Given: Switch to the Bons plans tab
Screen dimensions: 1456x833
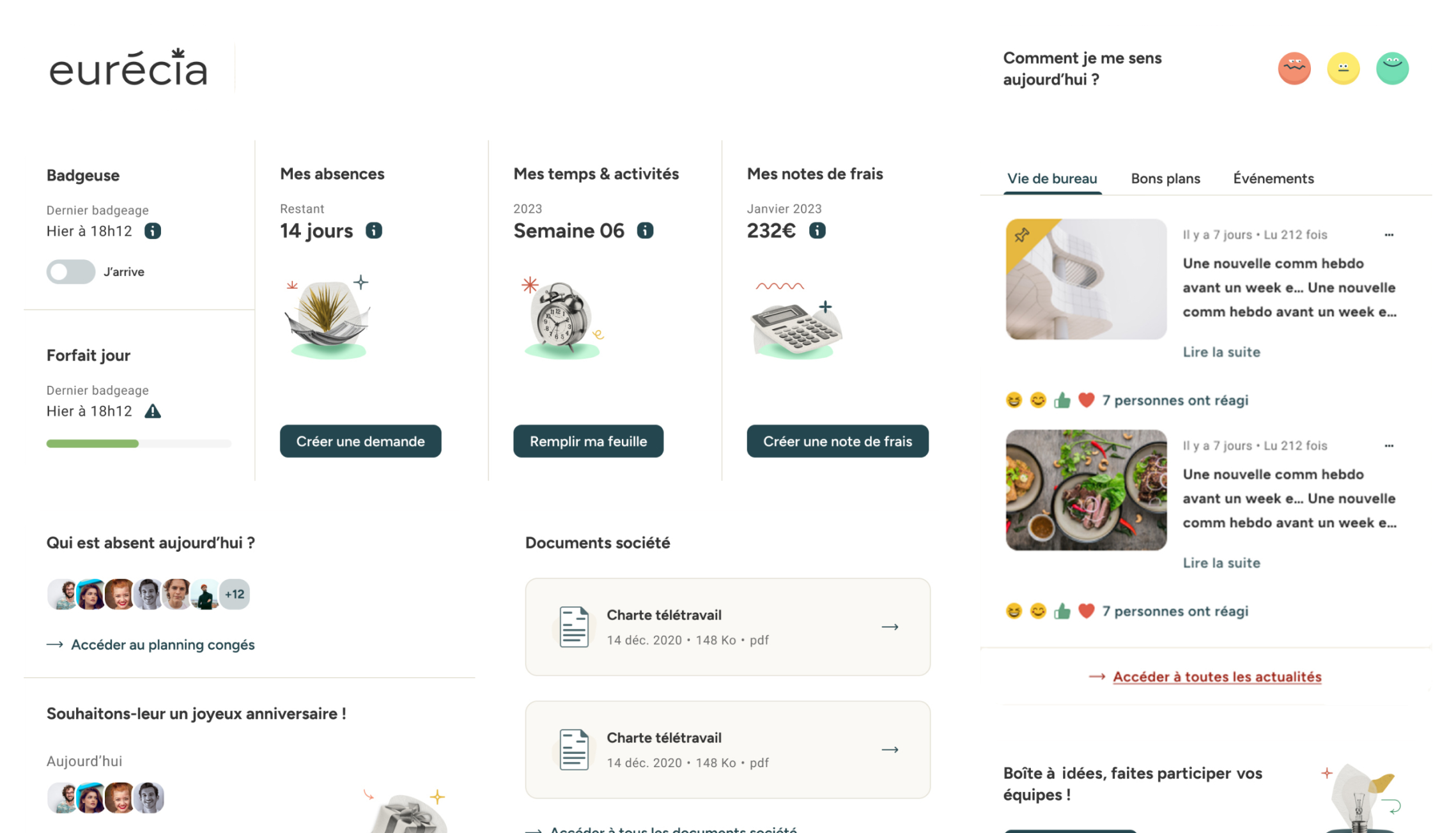Looking at the screenshot, I should coord(1165,179).
